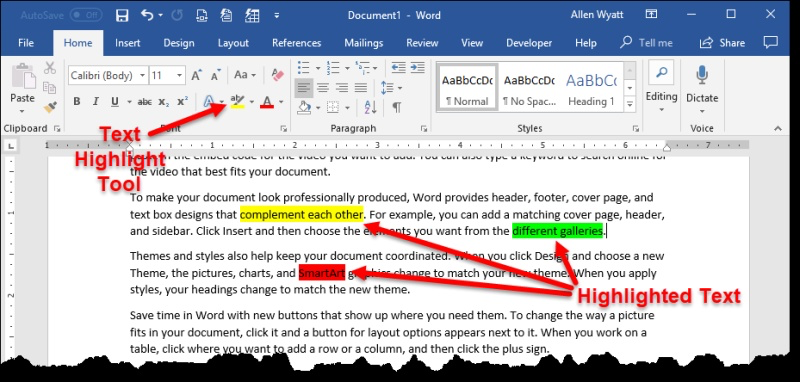
Task: Apply the No Spacing style
Action: pyautogui.click(x=529, y=87)
